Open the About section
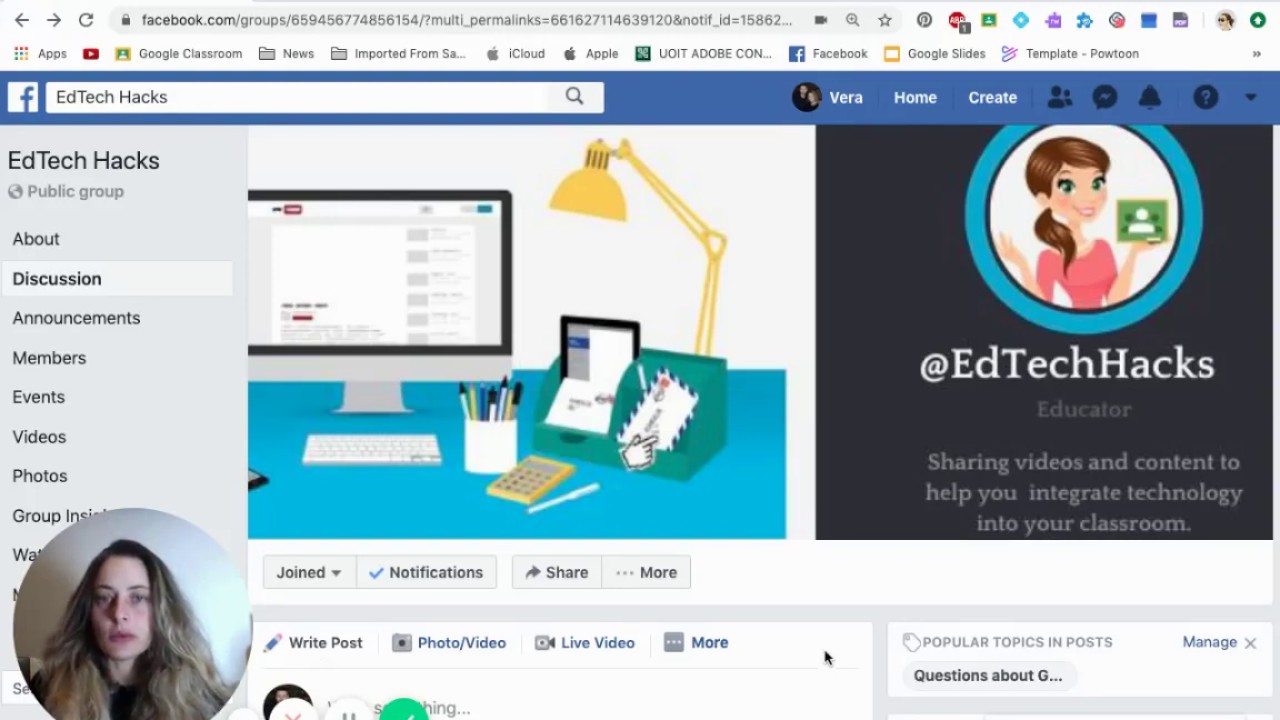1280x720 pixels. coord(36,239)
